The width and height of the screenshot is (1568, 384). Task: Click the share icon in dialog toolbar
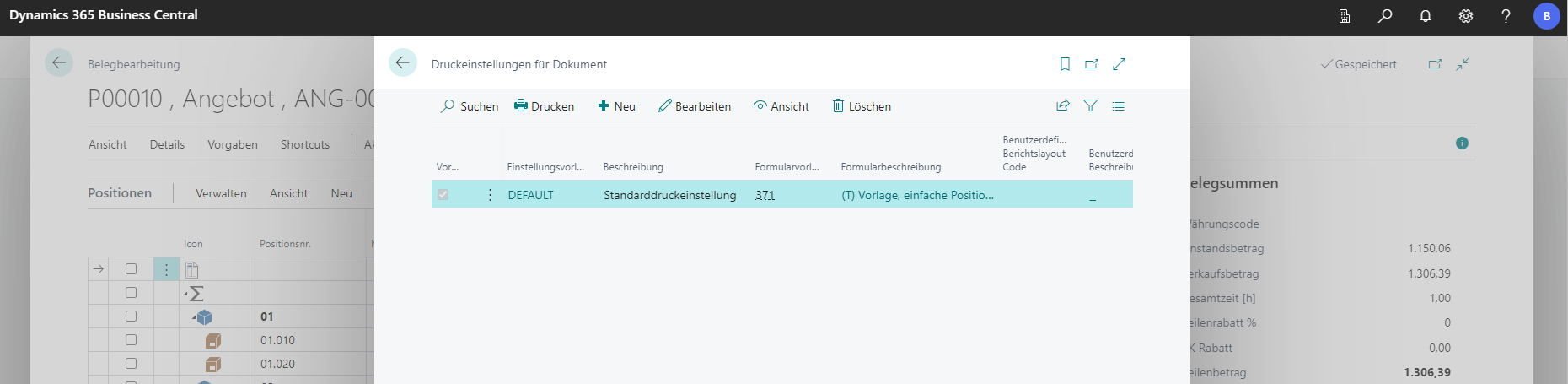pos(1063,106)
